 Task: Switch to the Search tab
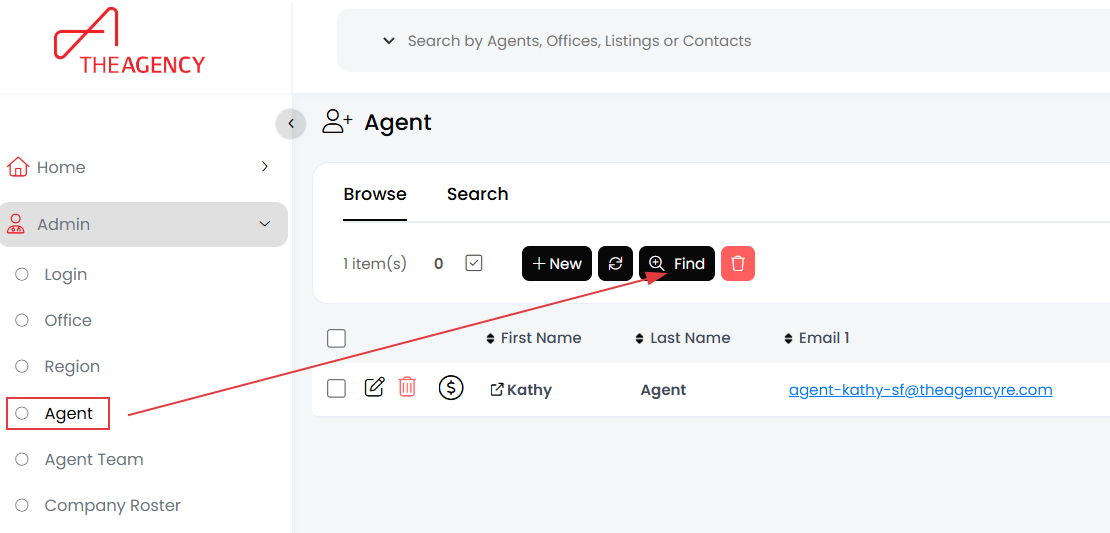tap(477, 194)
